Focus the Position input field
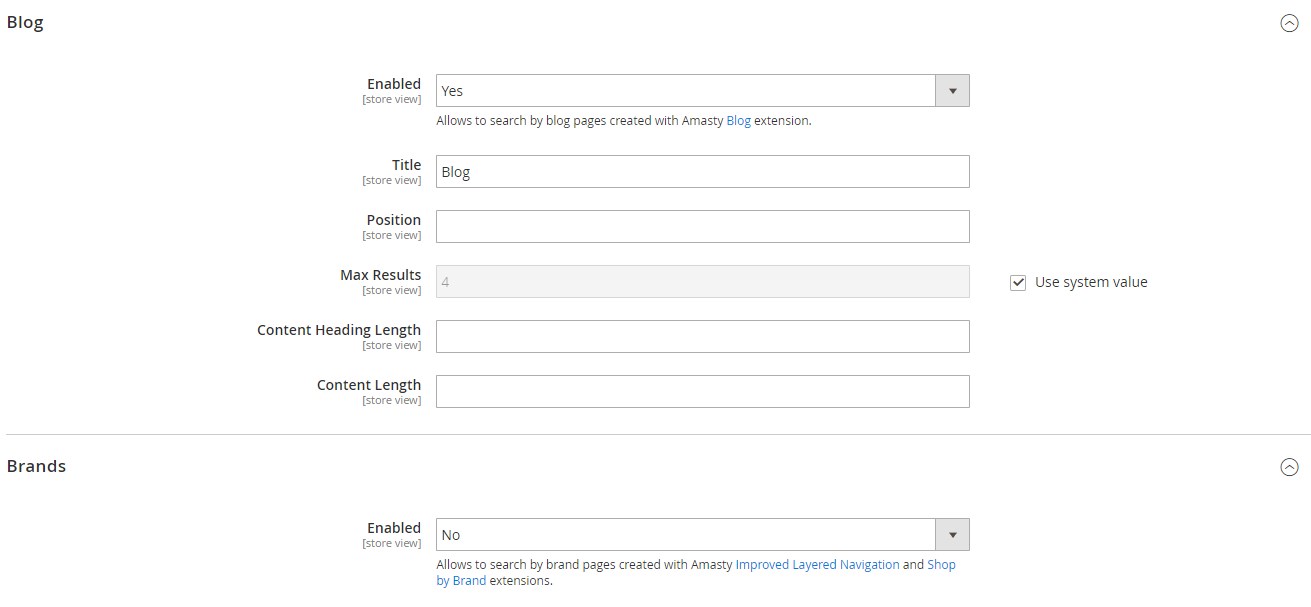The height and width of the screenshot is (607, 1311). click(x=703, y=227)
